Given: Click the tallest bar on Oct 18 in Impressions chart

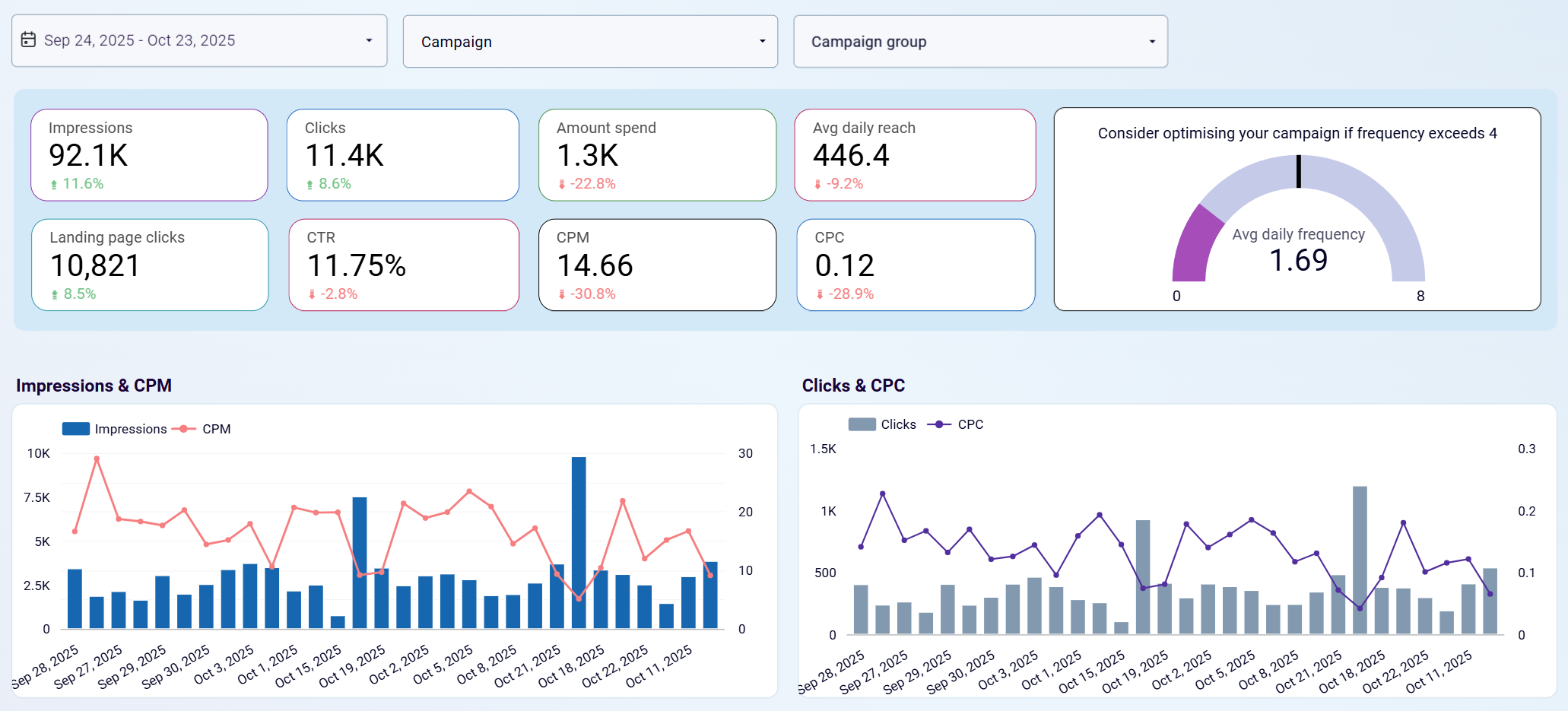Looking at the screenshot, I should 578,540.
